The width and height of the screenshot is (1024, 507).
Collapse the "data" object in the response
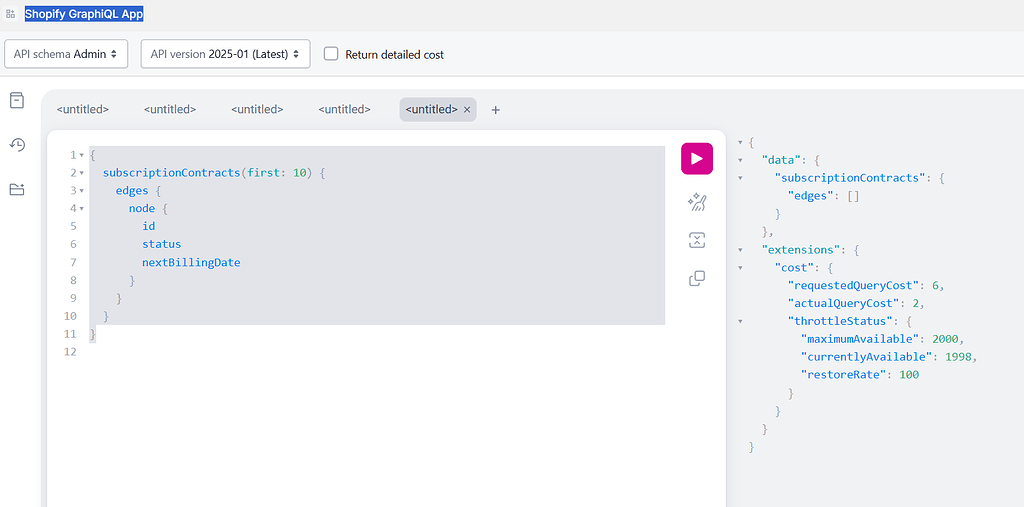pos(740,159)
